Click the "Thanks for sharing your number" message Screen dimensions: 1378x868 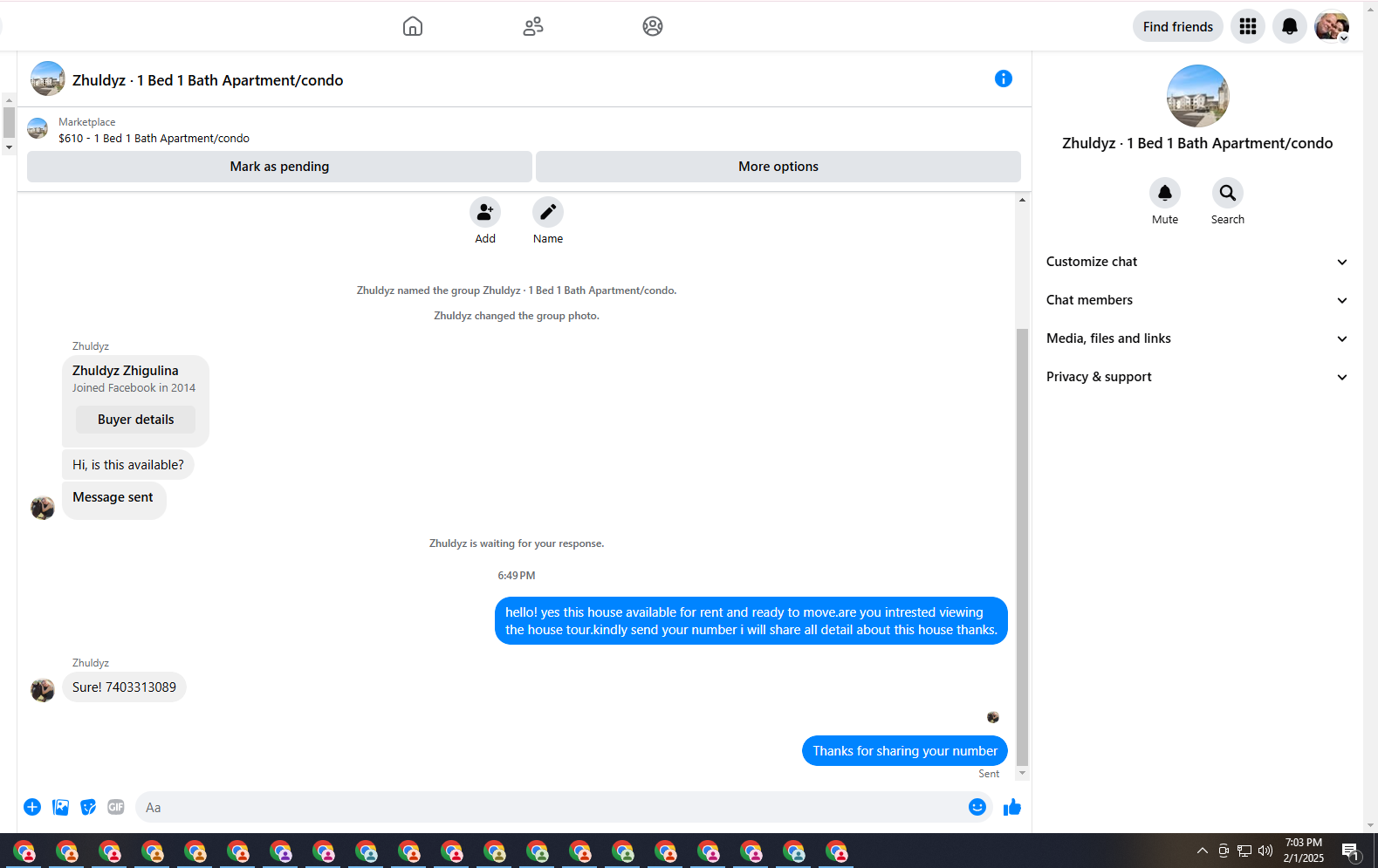tap(905, 751)
